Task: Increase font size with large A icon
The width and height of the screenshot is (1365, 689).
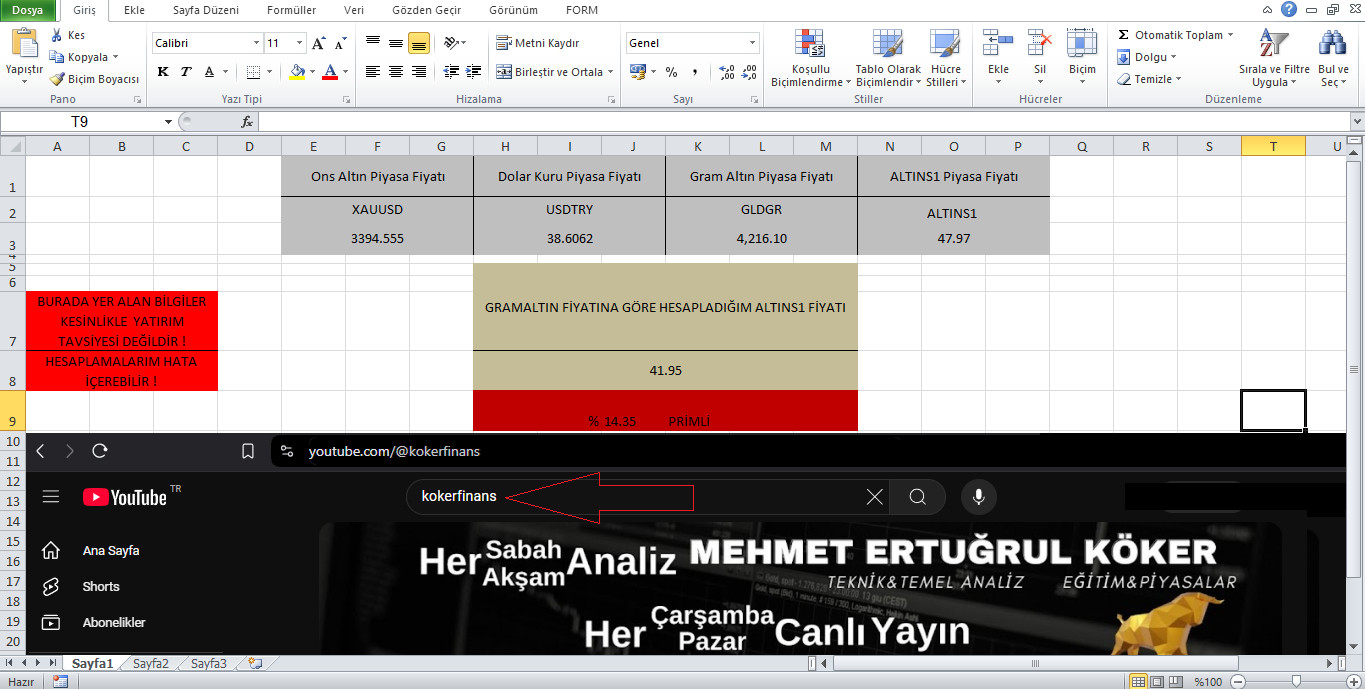Action: point(319,43)
